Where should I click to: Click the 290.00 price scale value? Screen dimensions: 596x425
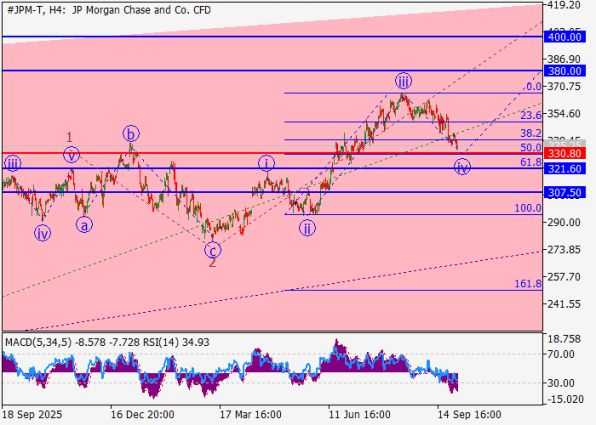[x=565, y=222]
